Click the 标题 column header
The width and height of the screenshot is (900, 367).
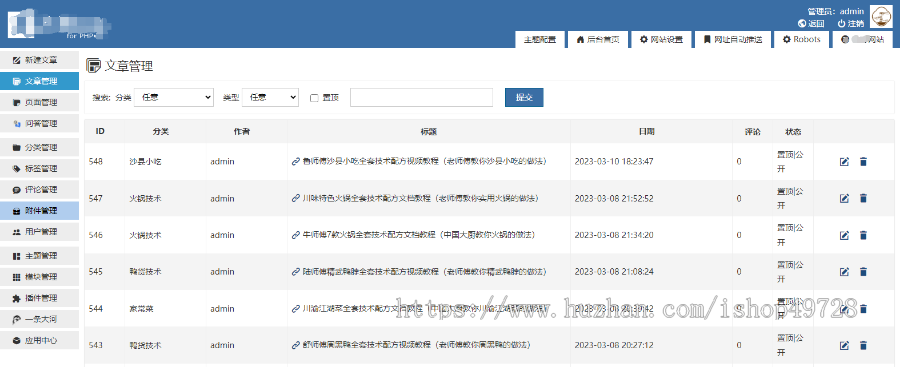pyautogui.click(x=429, y=132)
